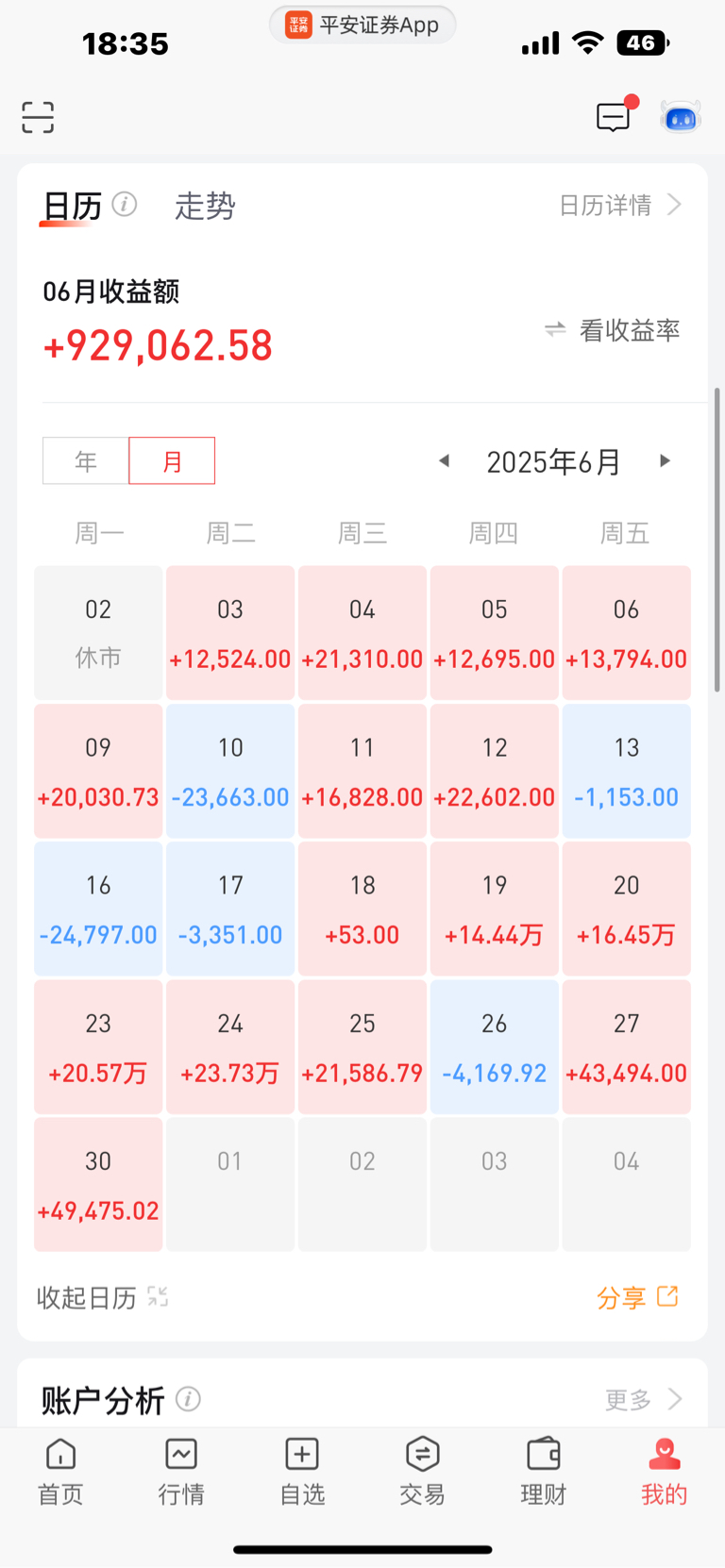
Task: Select June 09 cell +20,030.73
Action: pyautogui.click(x=98, y=771)
